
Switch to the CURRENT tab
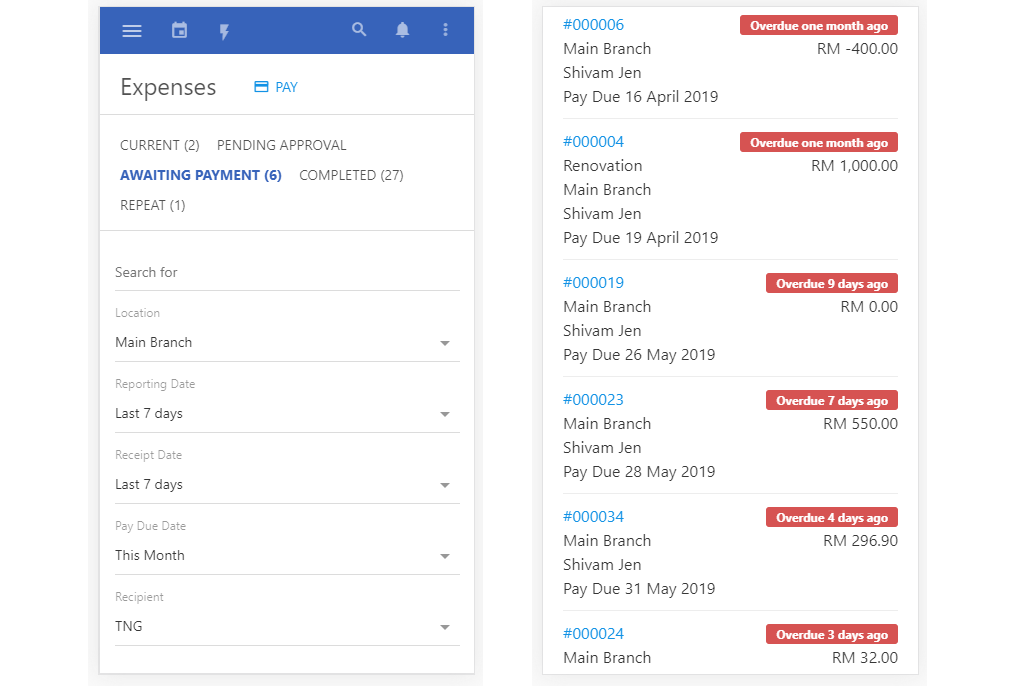(159, 145)
